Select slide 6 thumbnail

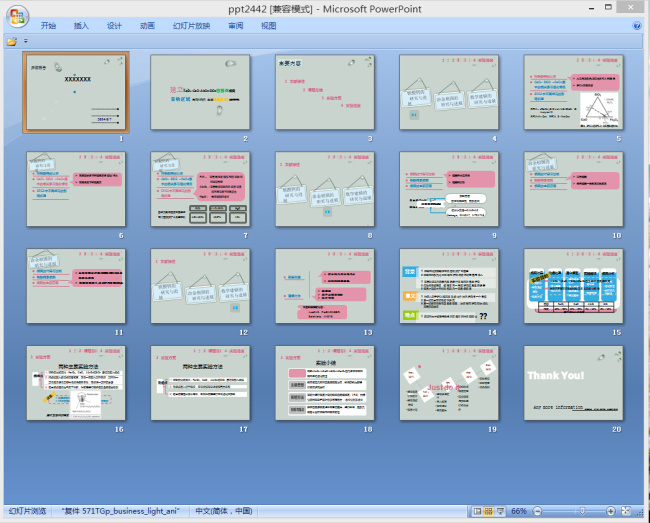coord(76,189)
